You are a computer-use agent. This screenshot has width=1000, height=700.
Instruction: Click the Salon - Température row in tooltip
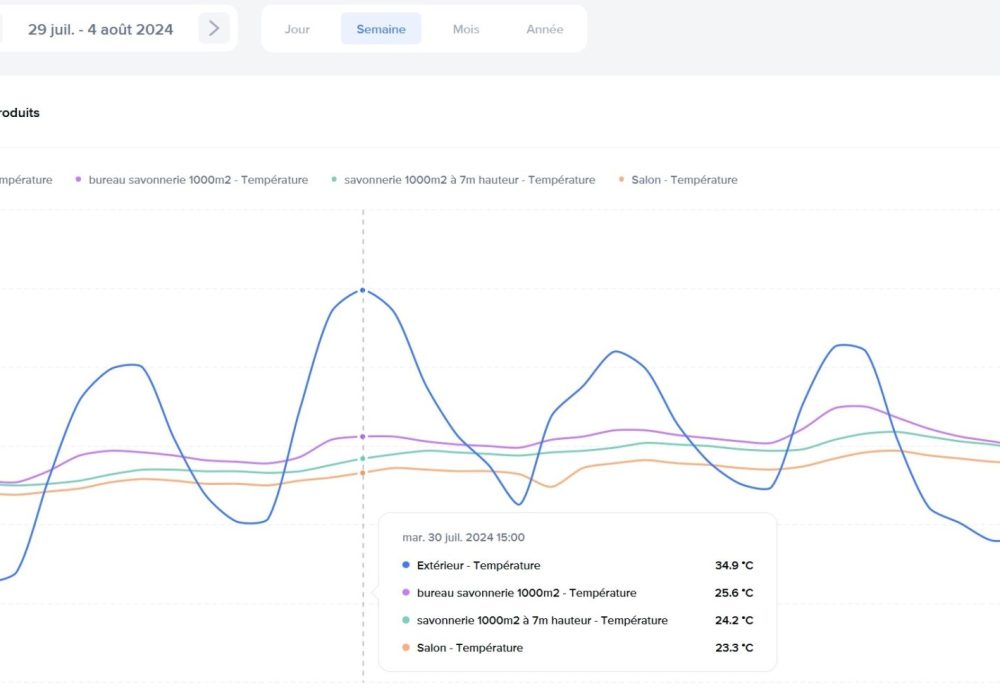click(469, 648)
